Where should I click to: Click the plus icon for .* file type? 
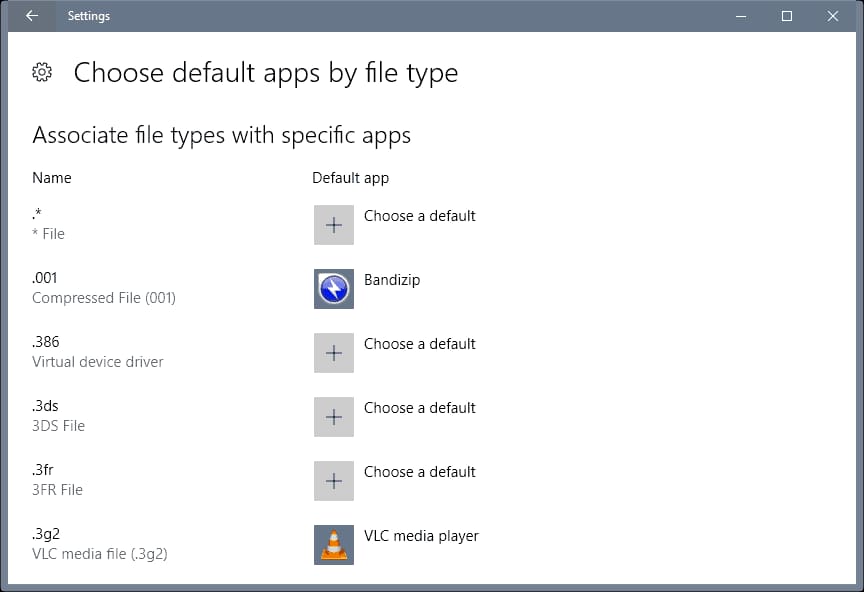[333, 225]
